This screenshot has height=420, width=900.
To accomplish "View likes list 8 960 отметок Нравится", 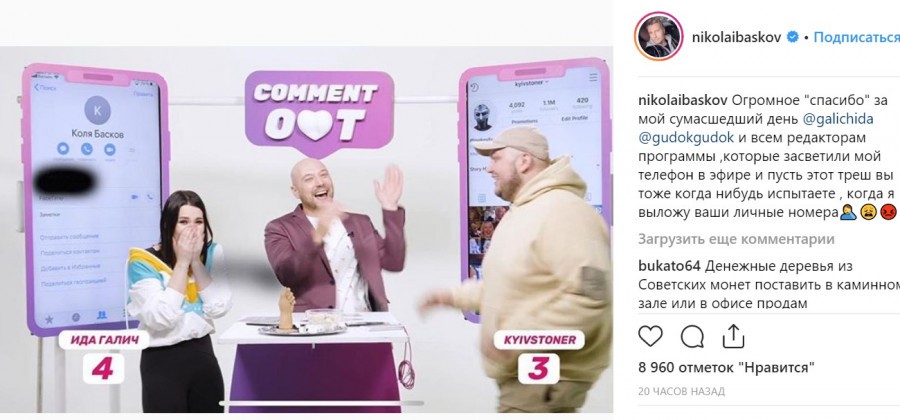I will click(726, 367).
